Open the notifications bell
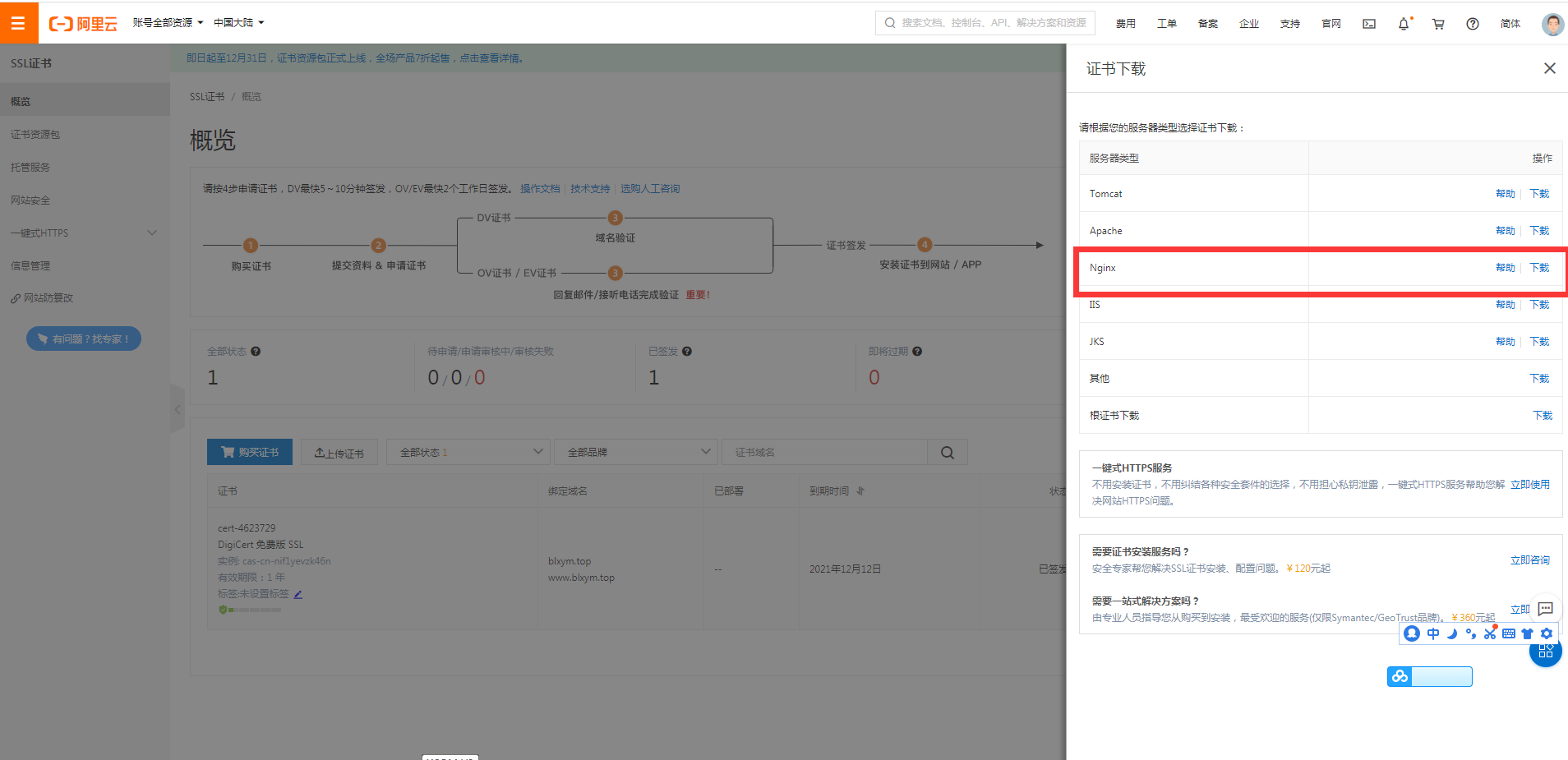Image resolution: width=1568 pixels, height=760 pixels. [1404, 24]
